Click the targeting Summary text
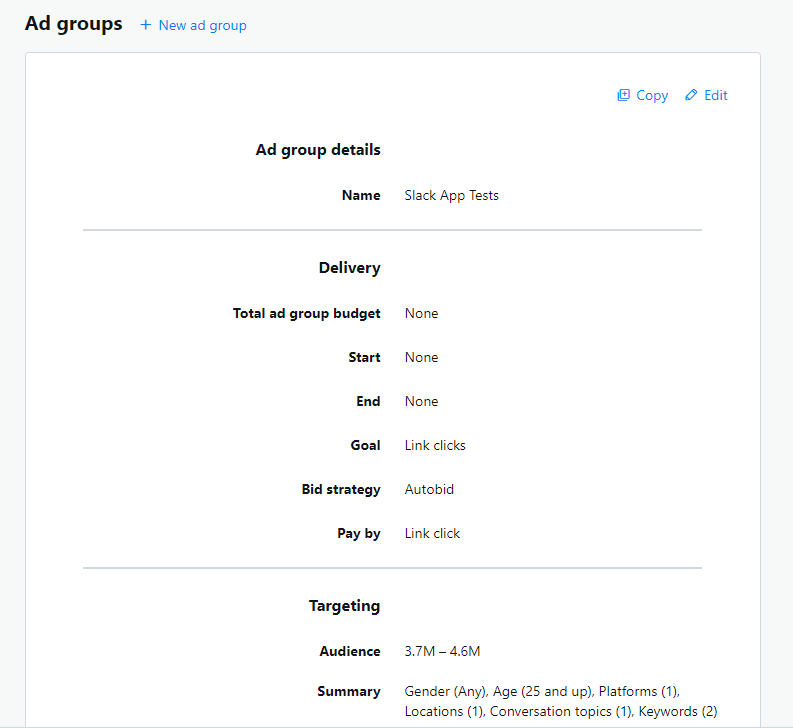793x728 pixels. click(561, 701)
